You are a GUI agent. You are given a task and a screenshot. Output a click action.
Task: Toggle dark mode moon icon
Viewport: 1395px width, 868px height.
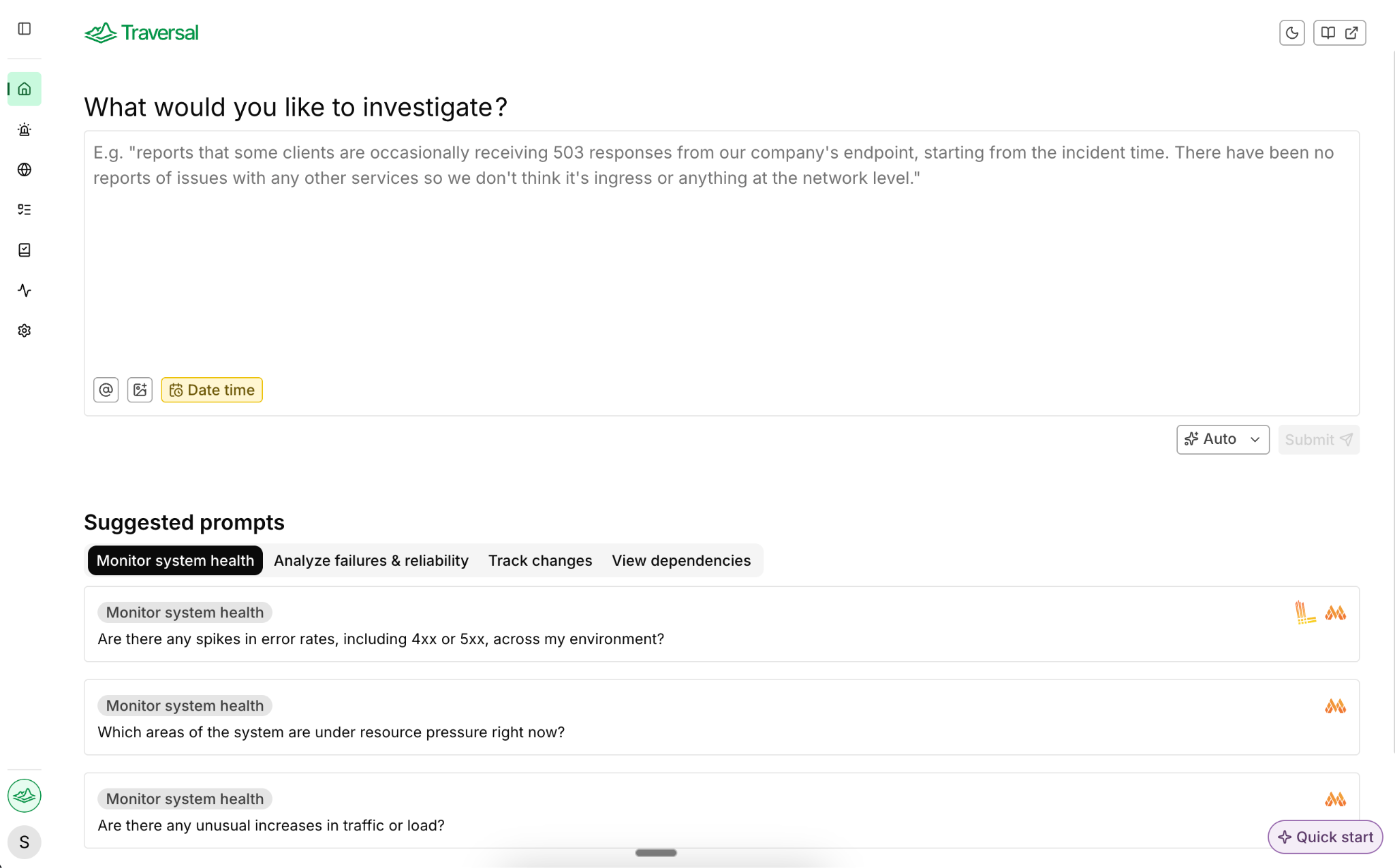pyautogui.click(x=1291, y=33)
